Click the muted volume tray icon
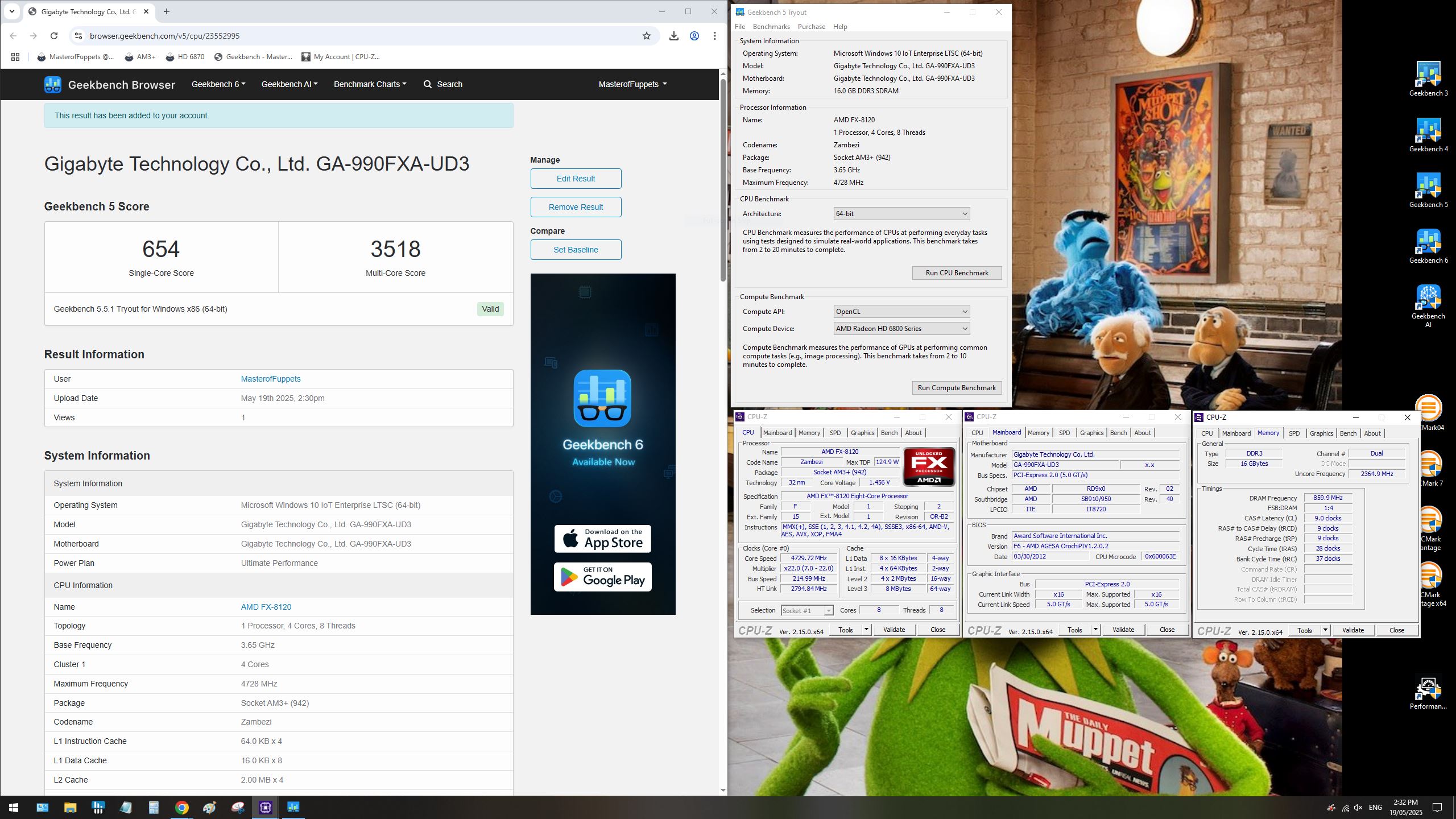Image resolution: width=1456 pixels, height=819 pixels. click(1359, 808)
